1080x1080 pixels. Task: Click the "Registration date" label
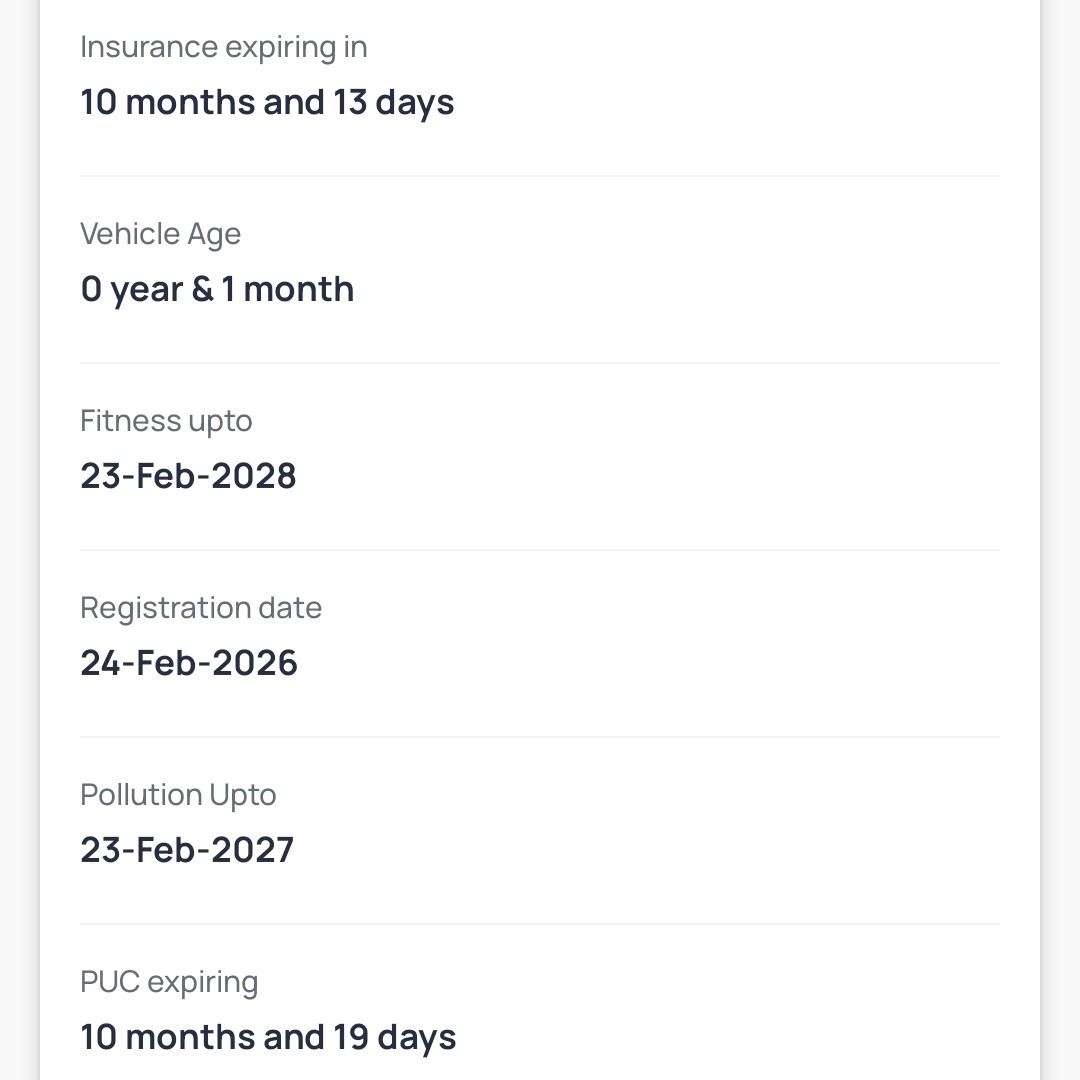pos(201,608)
